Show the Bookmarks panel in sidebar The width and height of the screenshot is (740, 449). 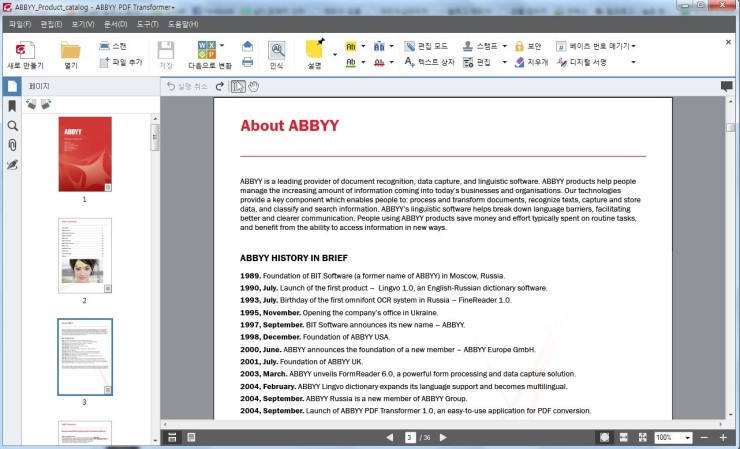12,106
